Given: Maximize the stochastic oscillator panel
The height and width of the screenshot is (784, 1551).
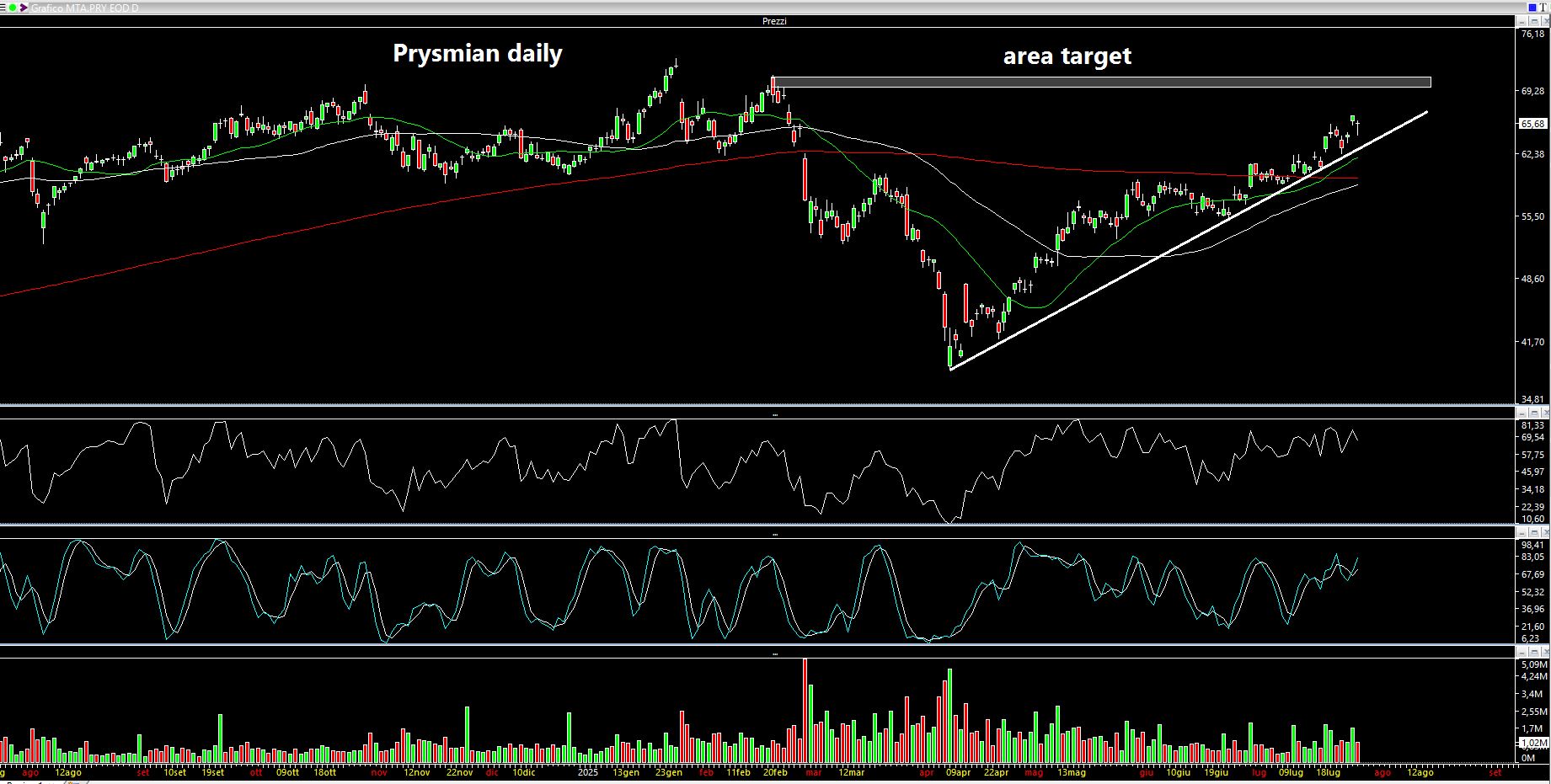Looking at the screenshot, I should coord(1534,532).
